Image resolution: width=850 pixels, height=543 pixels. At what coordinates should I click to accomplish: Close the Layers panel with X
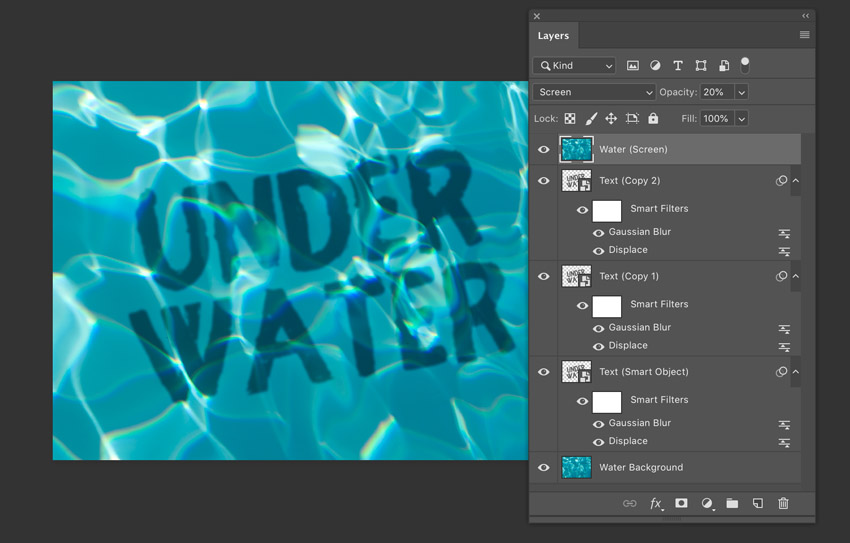tap(537, 16)
